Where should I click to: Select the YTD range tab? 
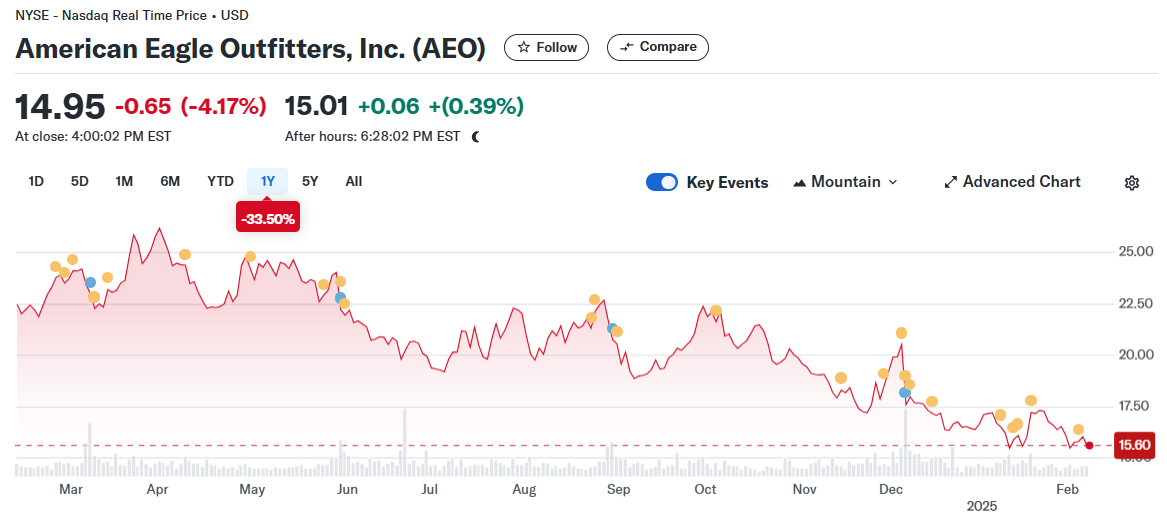coord(220,181)
